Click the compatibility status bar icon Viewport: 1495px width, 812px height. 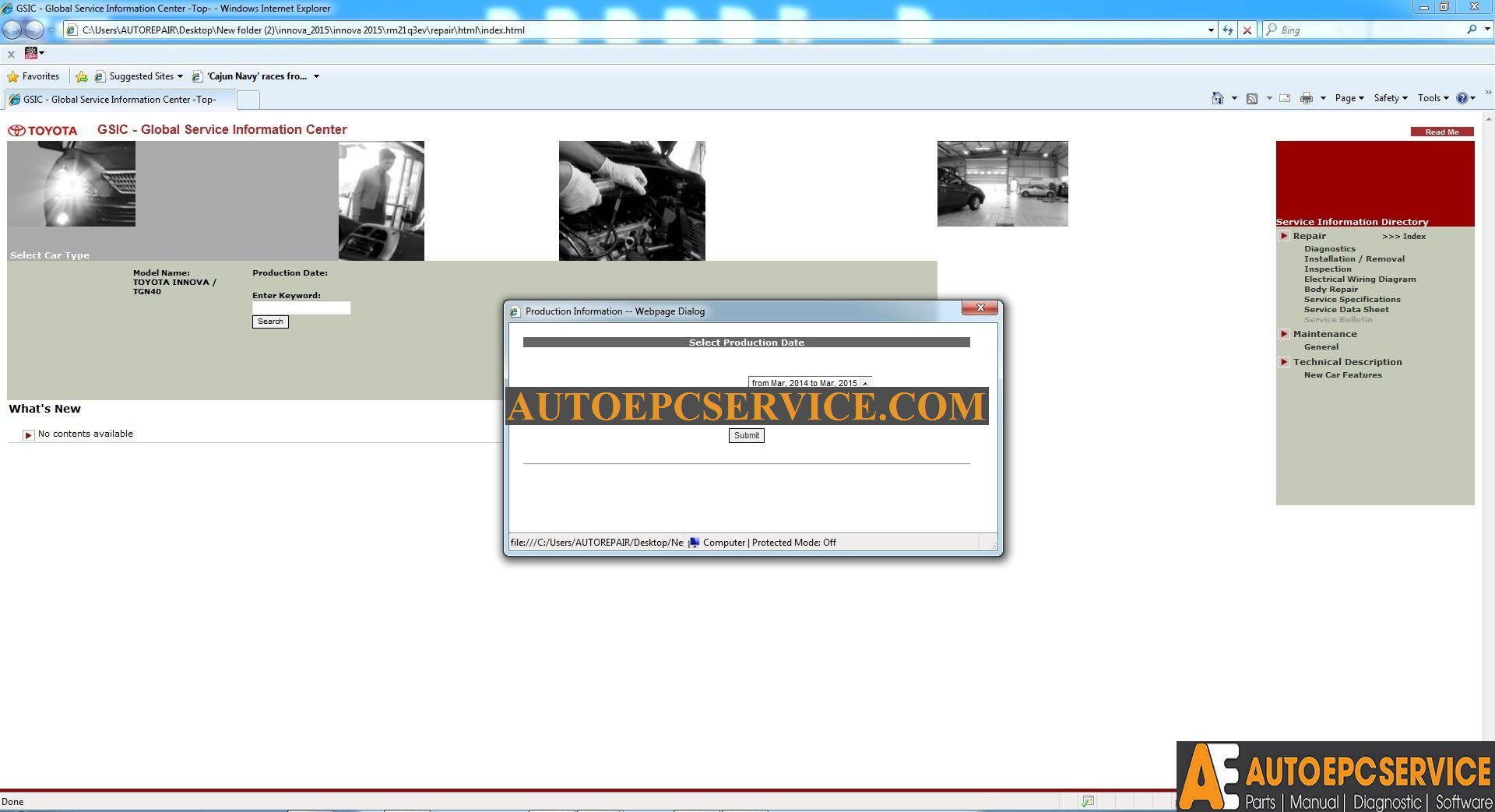(x=1088, y=801)
